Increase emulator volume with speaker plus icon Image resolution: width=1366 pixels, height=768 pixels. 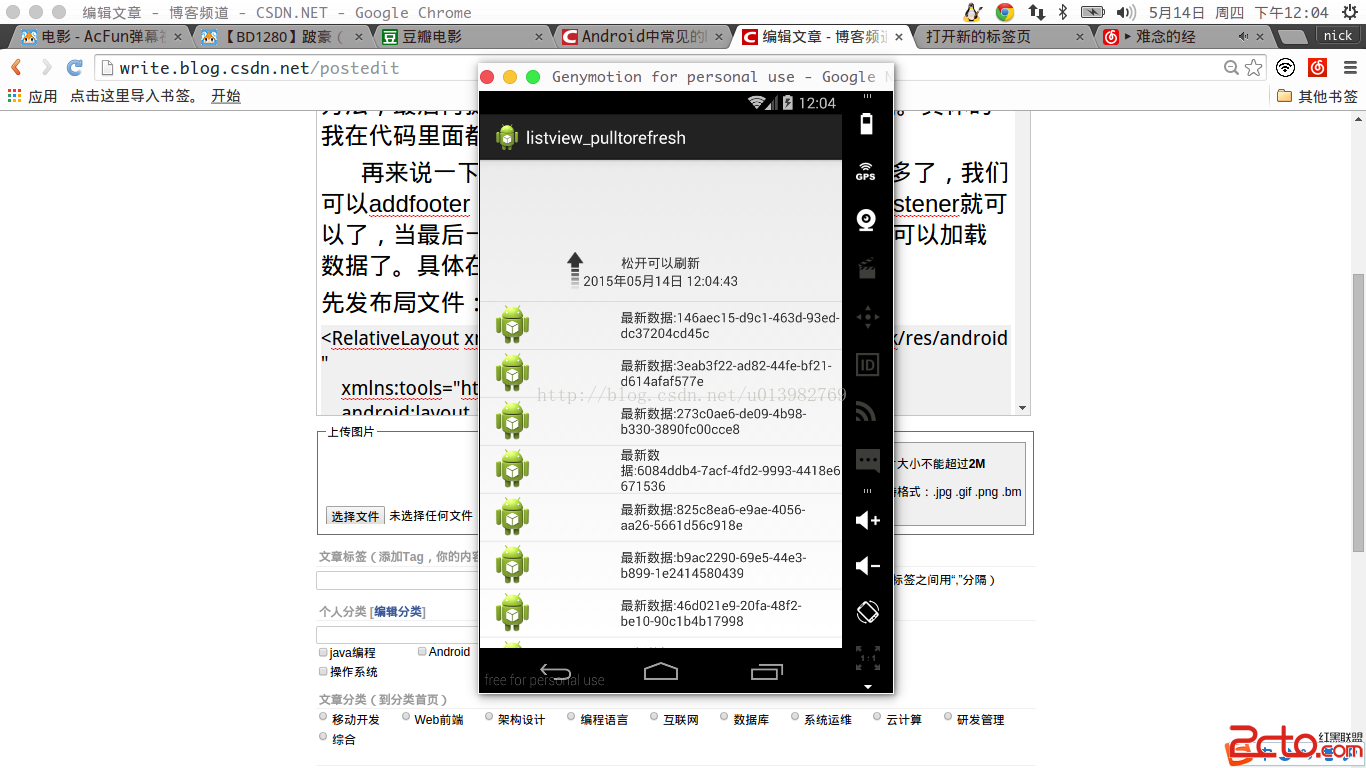tap(867, 520)
